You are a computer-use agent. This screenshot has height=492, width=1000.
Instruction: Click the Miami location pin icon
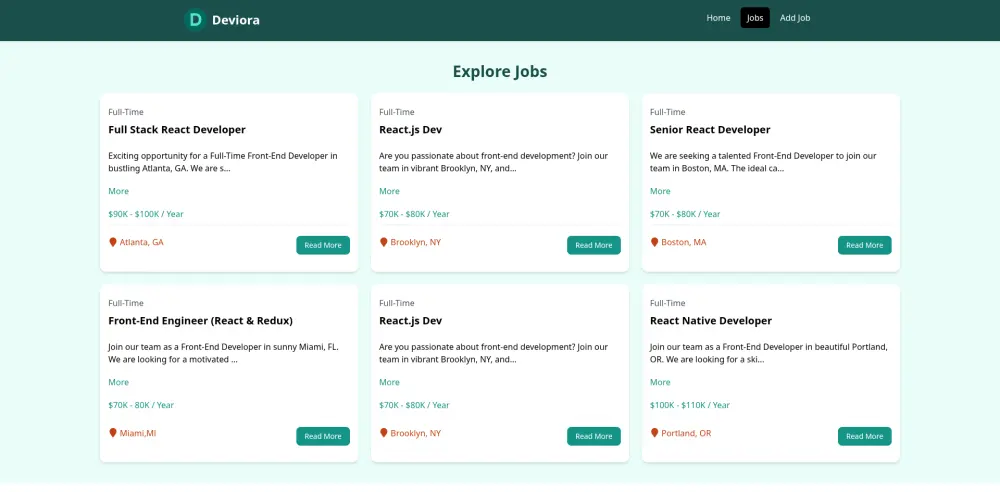pyautogui.click(x=113, y=433)
